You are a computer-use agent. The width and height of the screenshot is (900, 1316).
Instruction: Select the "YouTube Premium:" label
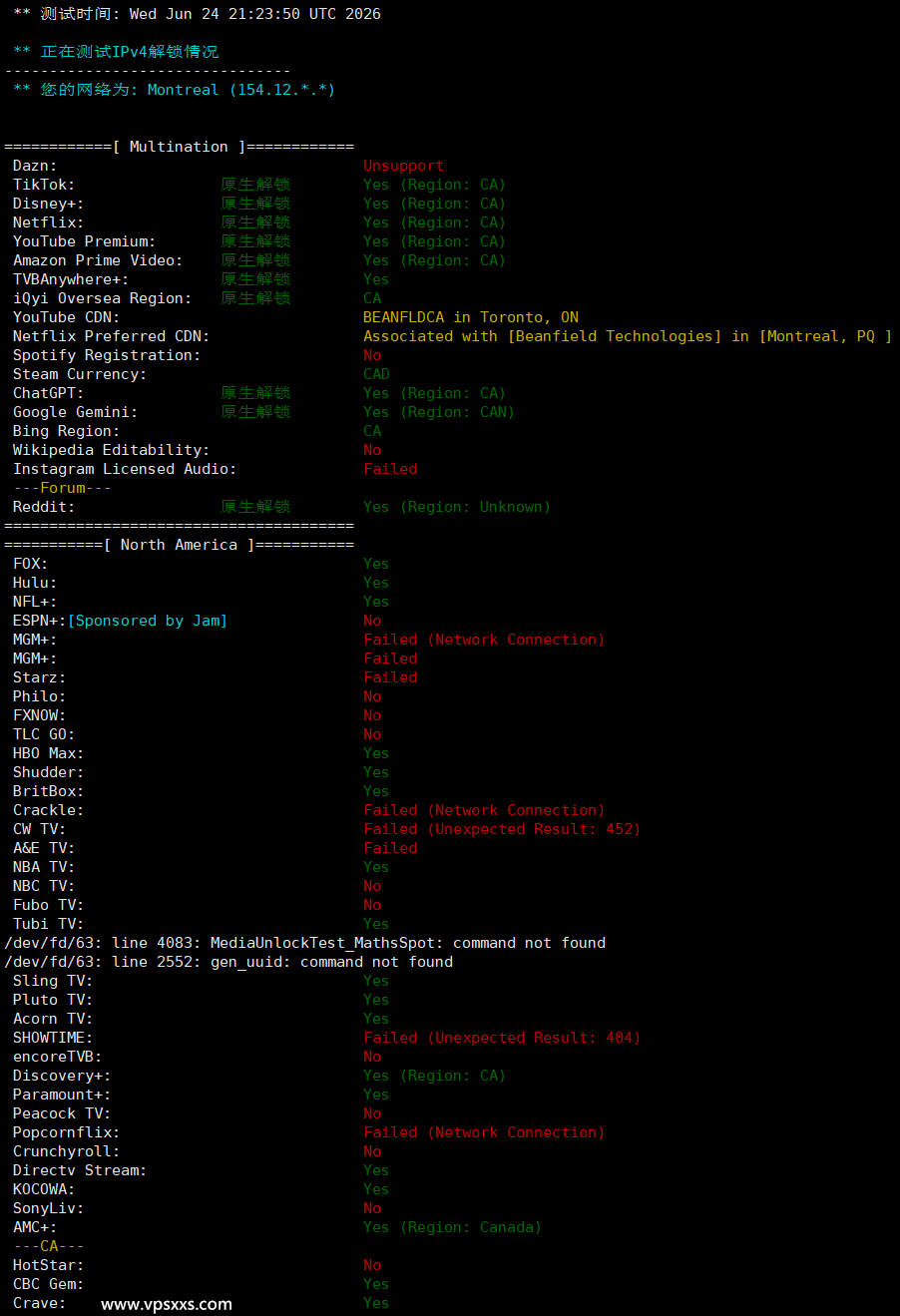pos(85,241)
